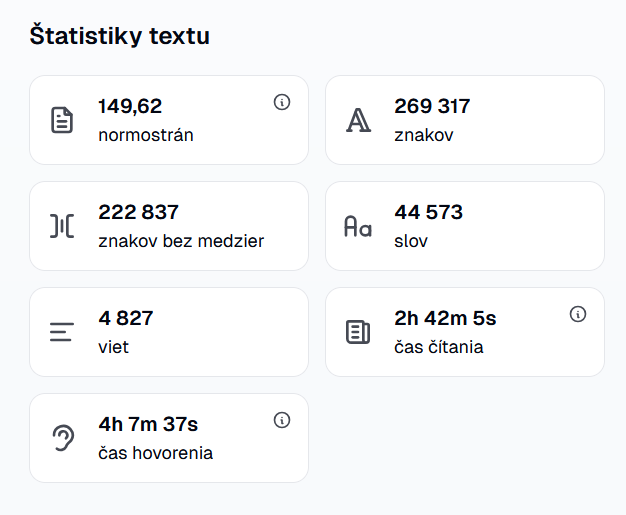Click the letter A icon for znakov
The height and width of the screenshot is (515, 626).
coord(358,120)
